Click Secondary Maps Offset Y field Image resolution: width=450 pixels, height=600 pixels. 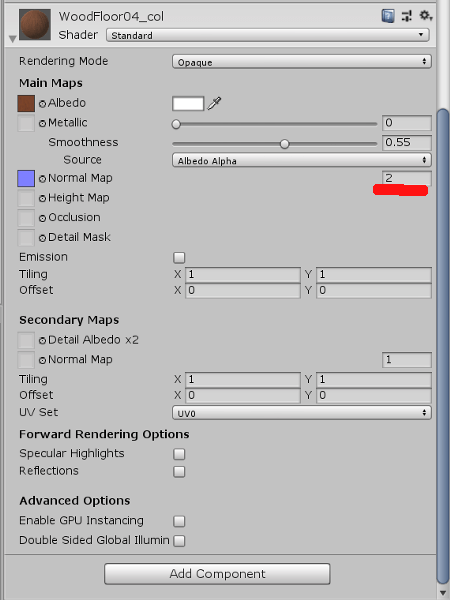pyautogui.click(x=374, y=396)
